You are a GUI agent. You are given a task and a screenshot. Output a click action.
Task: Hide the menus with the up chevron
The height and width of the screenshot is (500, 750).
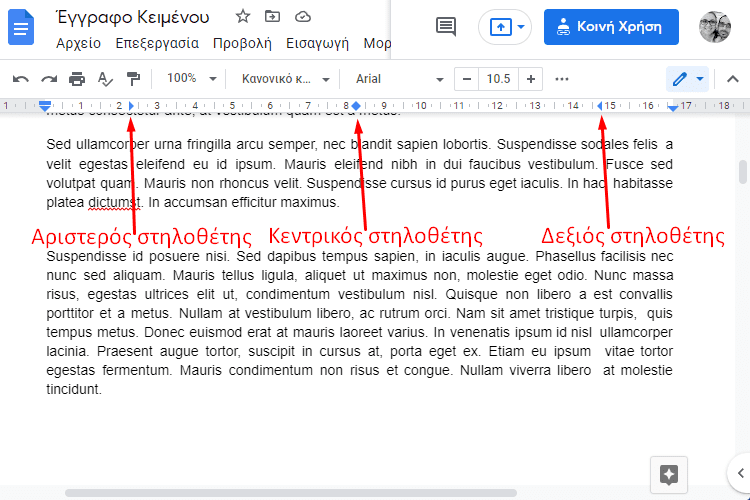732,79
